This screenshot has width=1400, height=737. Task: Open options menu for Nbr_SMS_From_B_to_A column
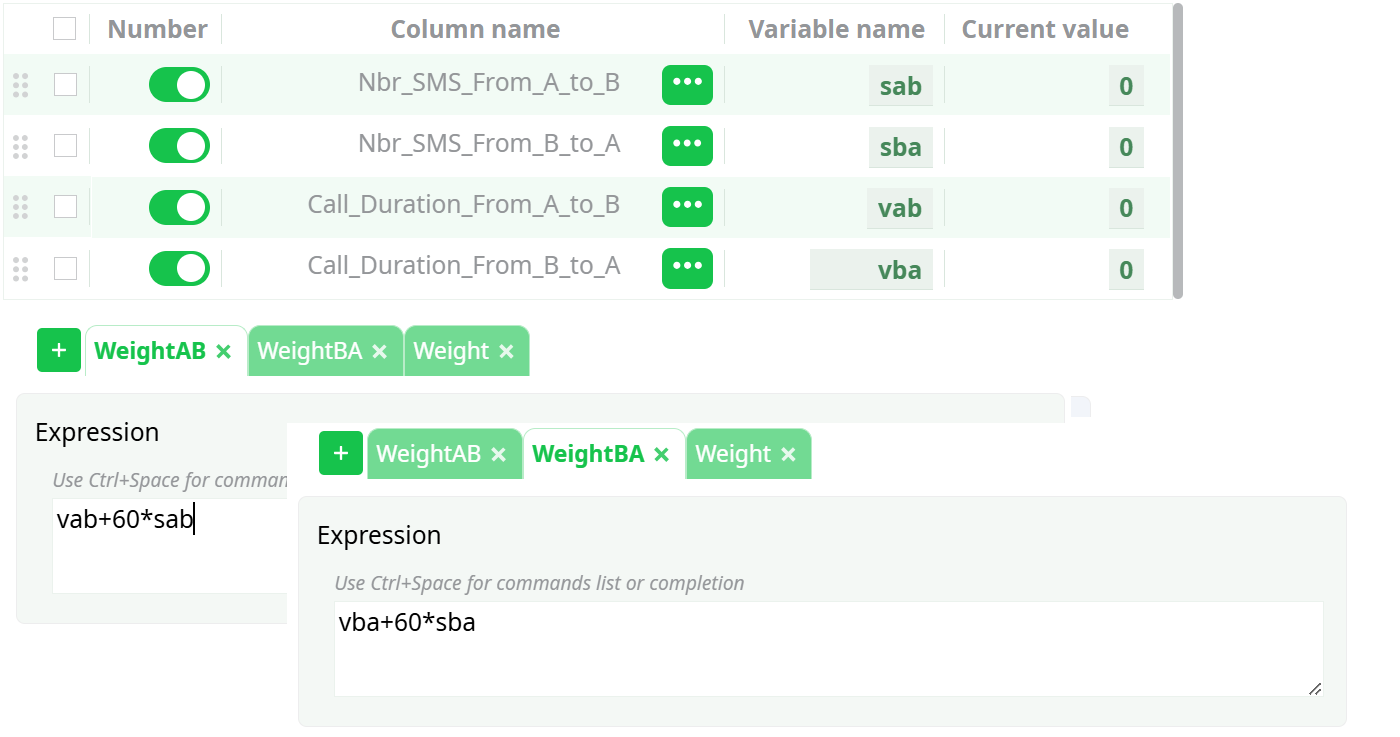pos(687,145)
